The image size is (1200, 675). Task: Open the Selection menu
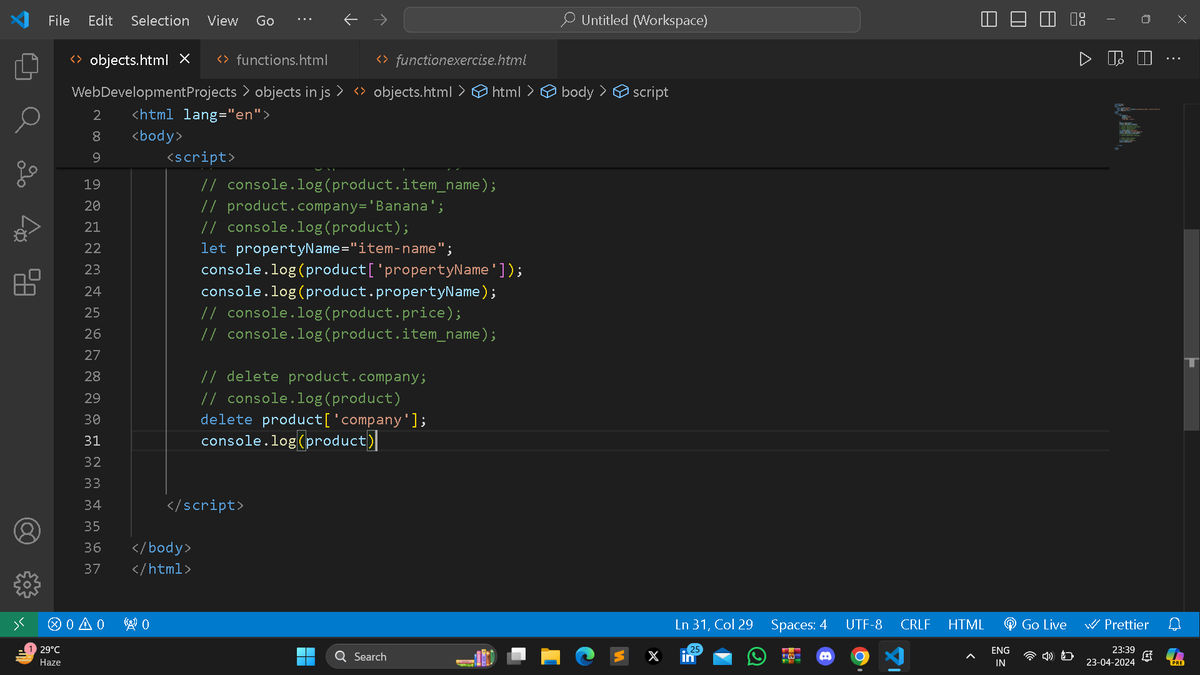(160, 20)
